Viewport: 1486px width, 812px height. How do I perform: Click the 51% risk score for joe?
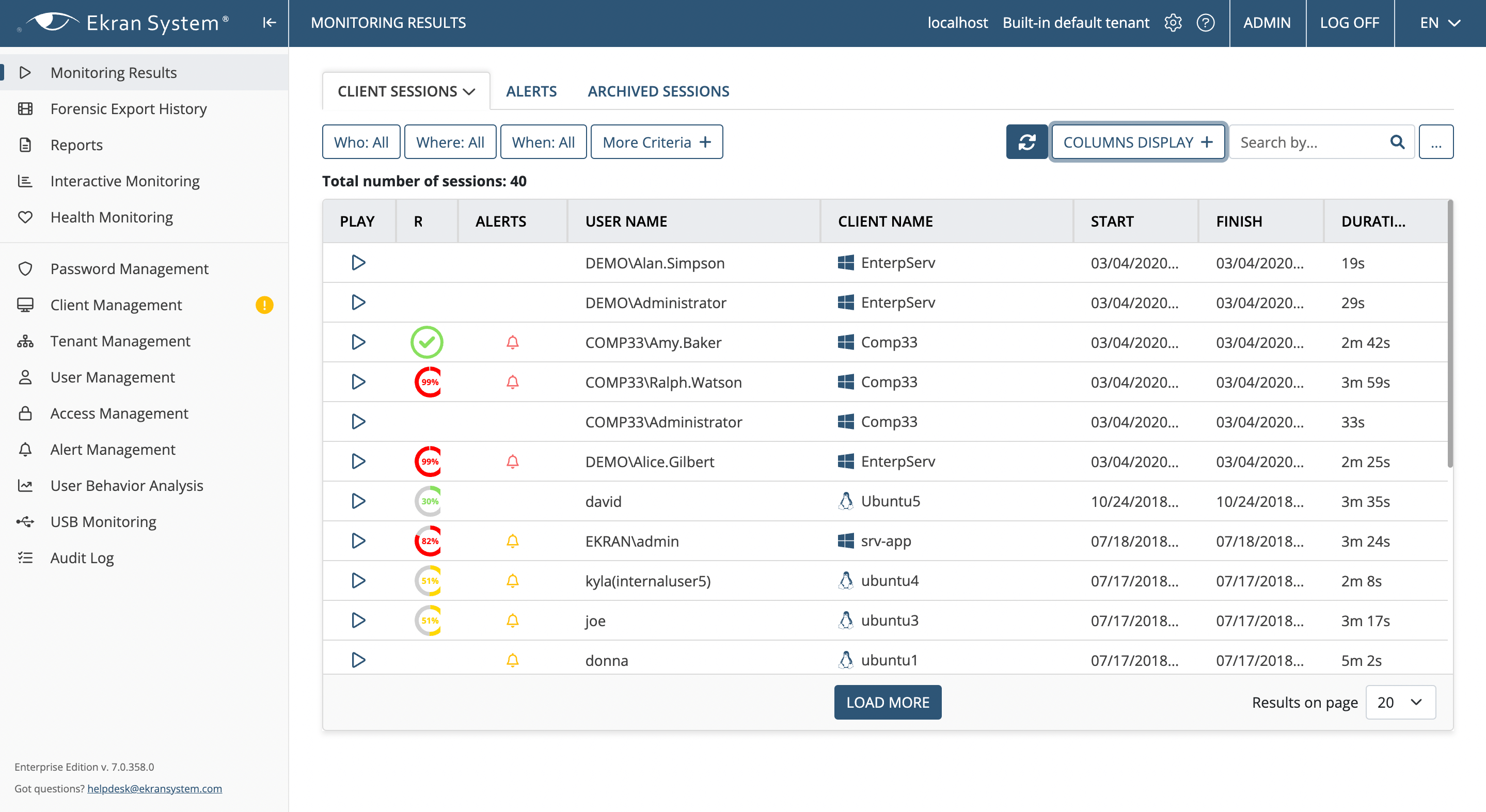(x=428, y=621)
